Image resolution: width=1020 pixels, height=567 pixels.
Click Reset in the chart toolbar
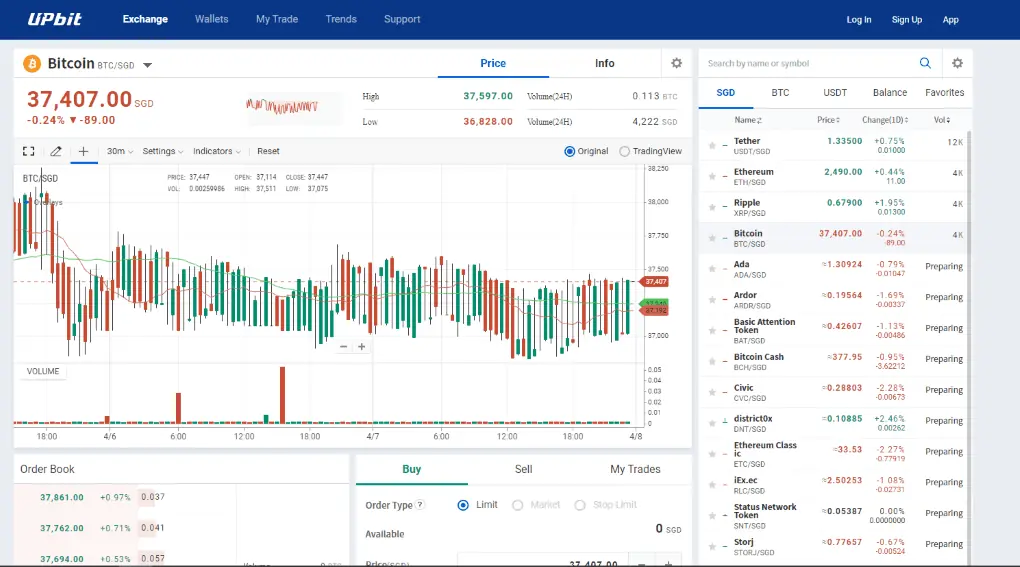click(x=268, y=151)
